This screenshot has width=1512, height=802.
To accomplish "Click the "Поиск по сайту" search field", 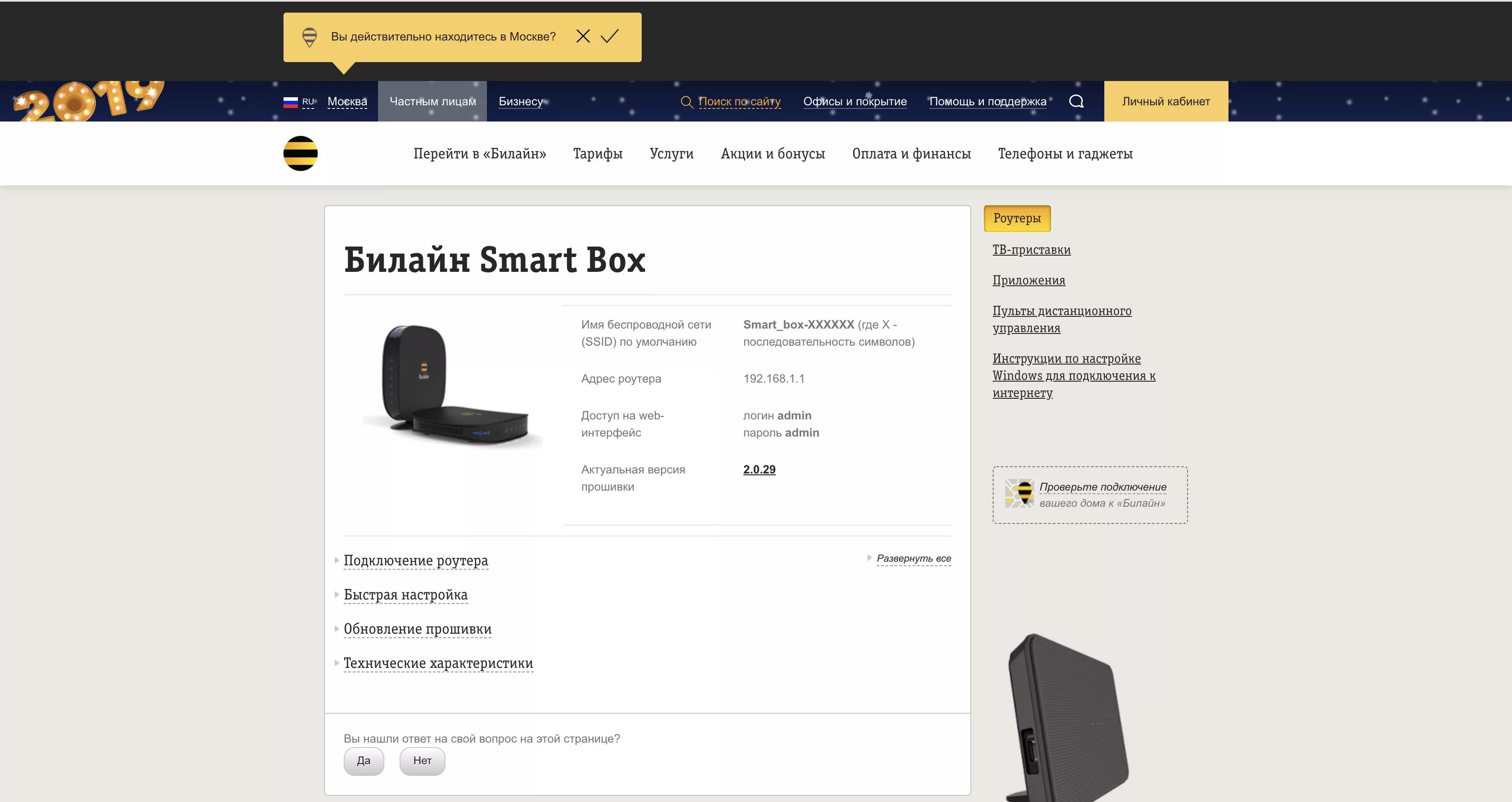I will (739, 101).
